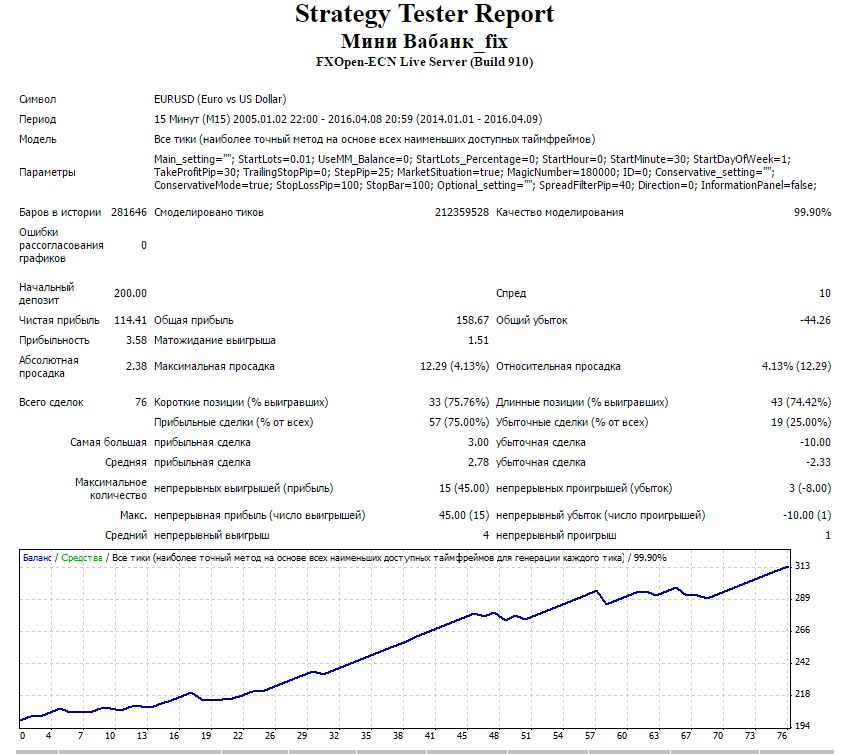Click the 4.13% (12.29) relative drawdown value
The height and width of the screenshot is (754, 851).
pyautogui.click(x=796, y=366)
